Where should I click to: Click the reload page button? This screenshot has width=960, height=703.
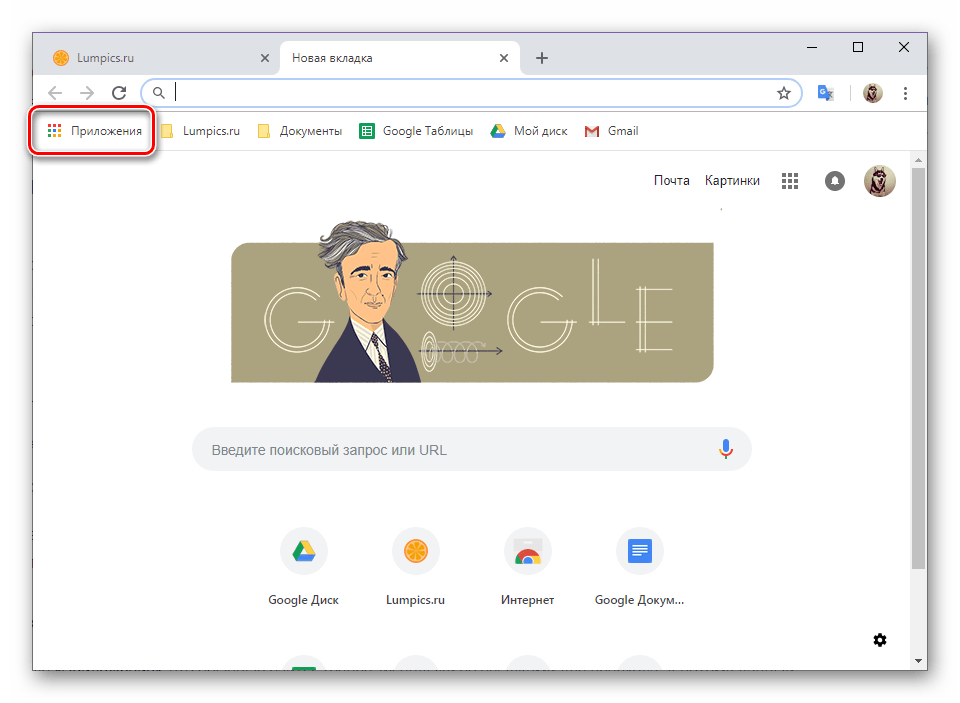(x=118, y=93)
